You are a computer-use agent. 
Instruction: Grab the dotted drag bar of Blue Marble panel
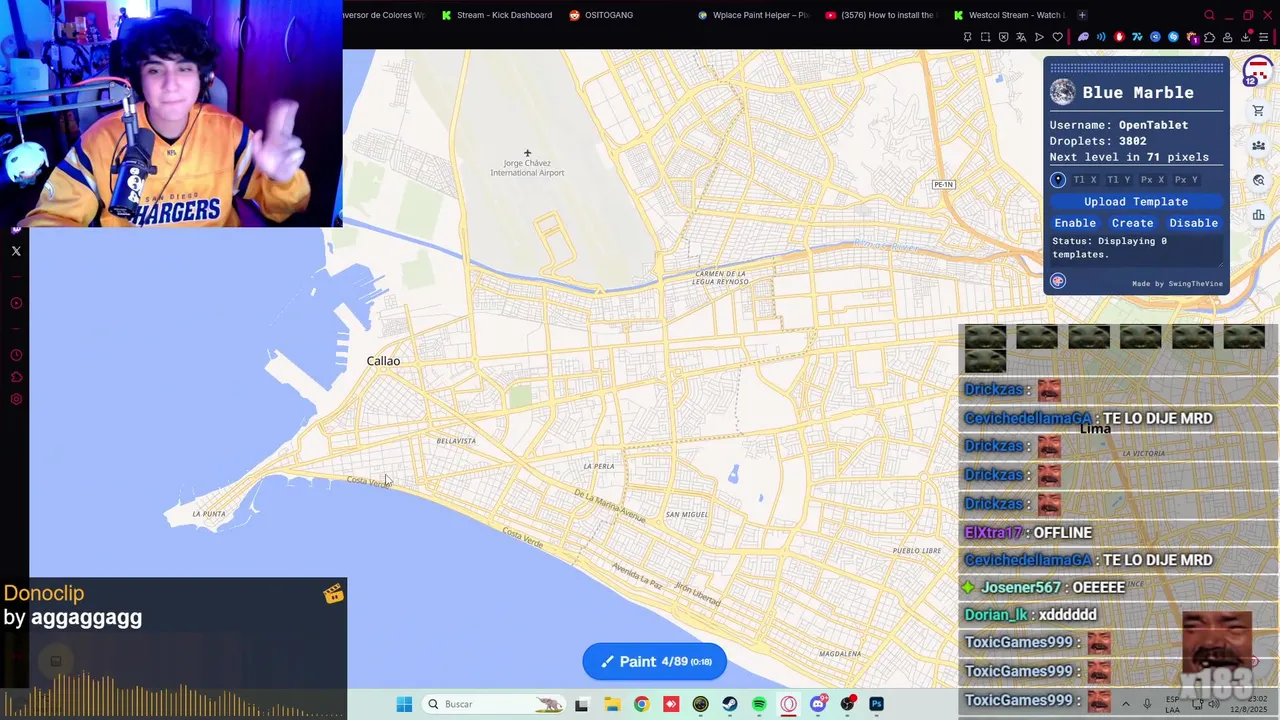pos(1136,68)
